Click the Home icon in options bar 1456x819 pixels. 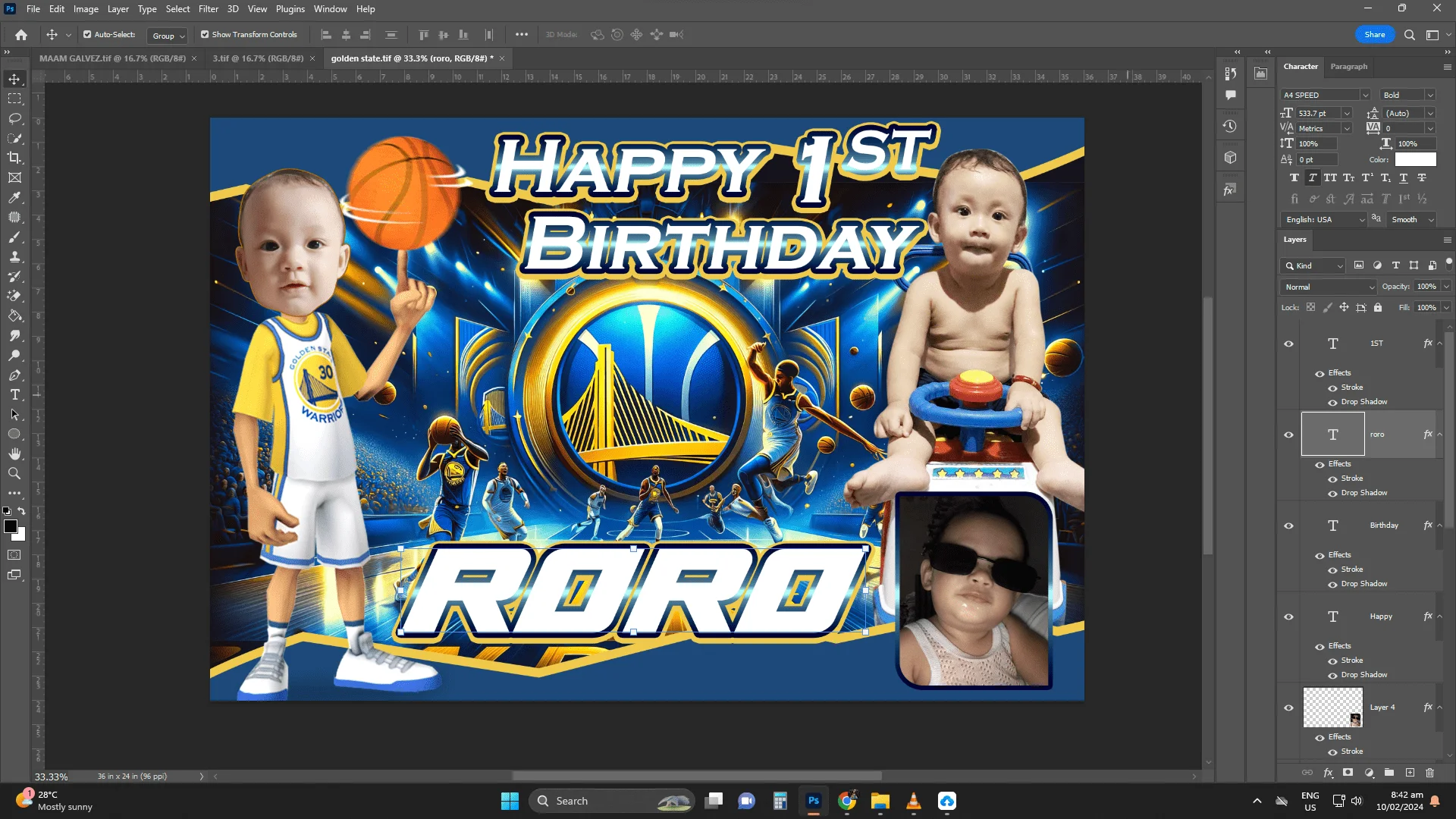(21, 35)
